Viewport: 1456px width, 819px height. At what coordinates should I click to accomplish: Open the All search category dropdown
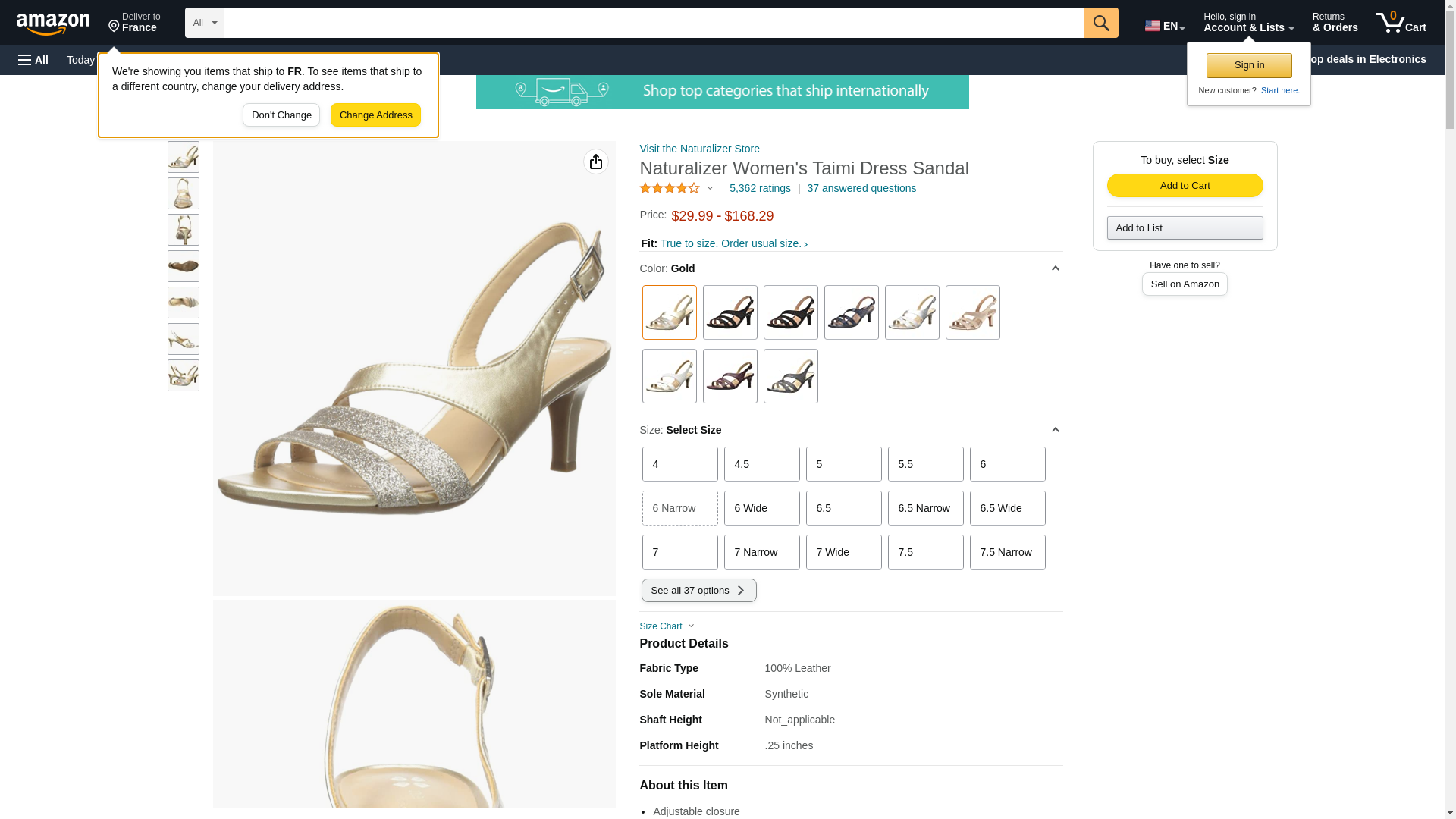pos(204,23)
